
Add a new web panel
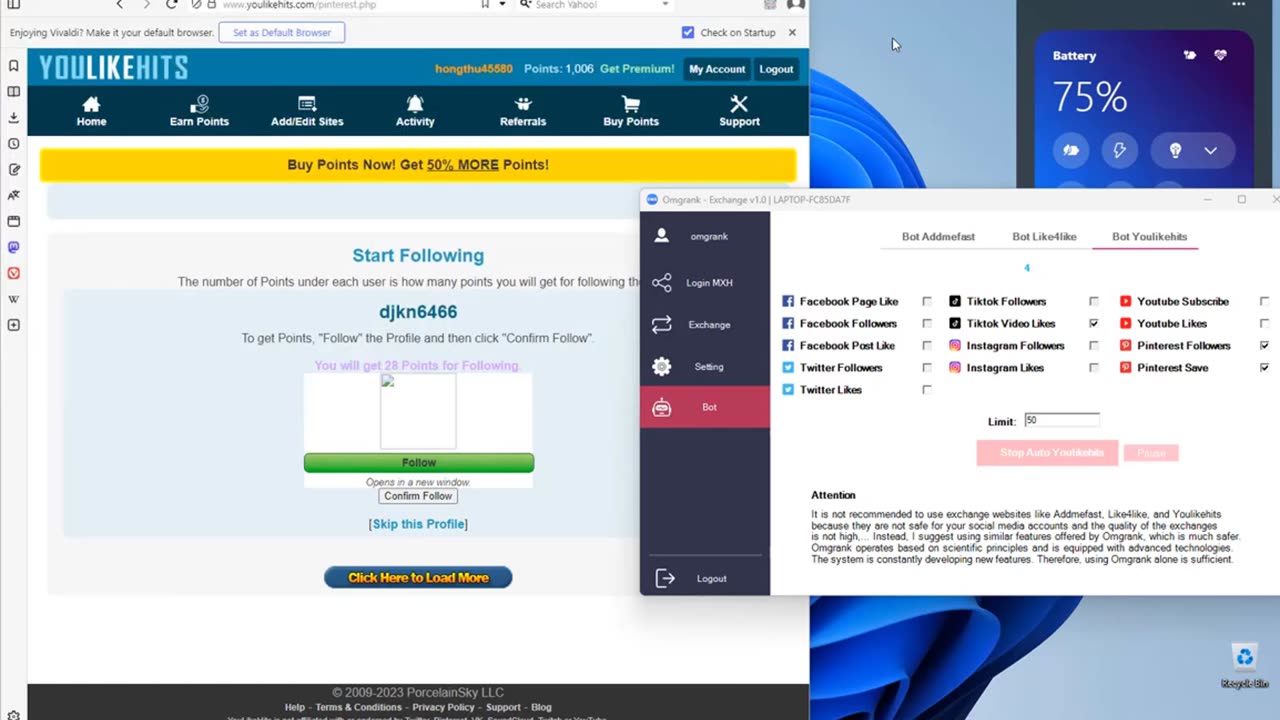coord(13,325)
